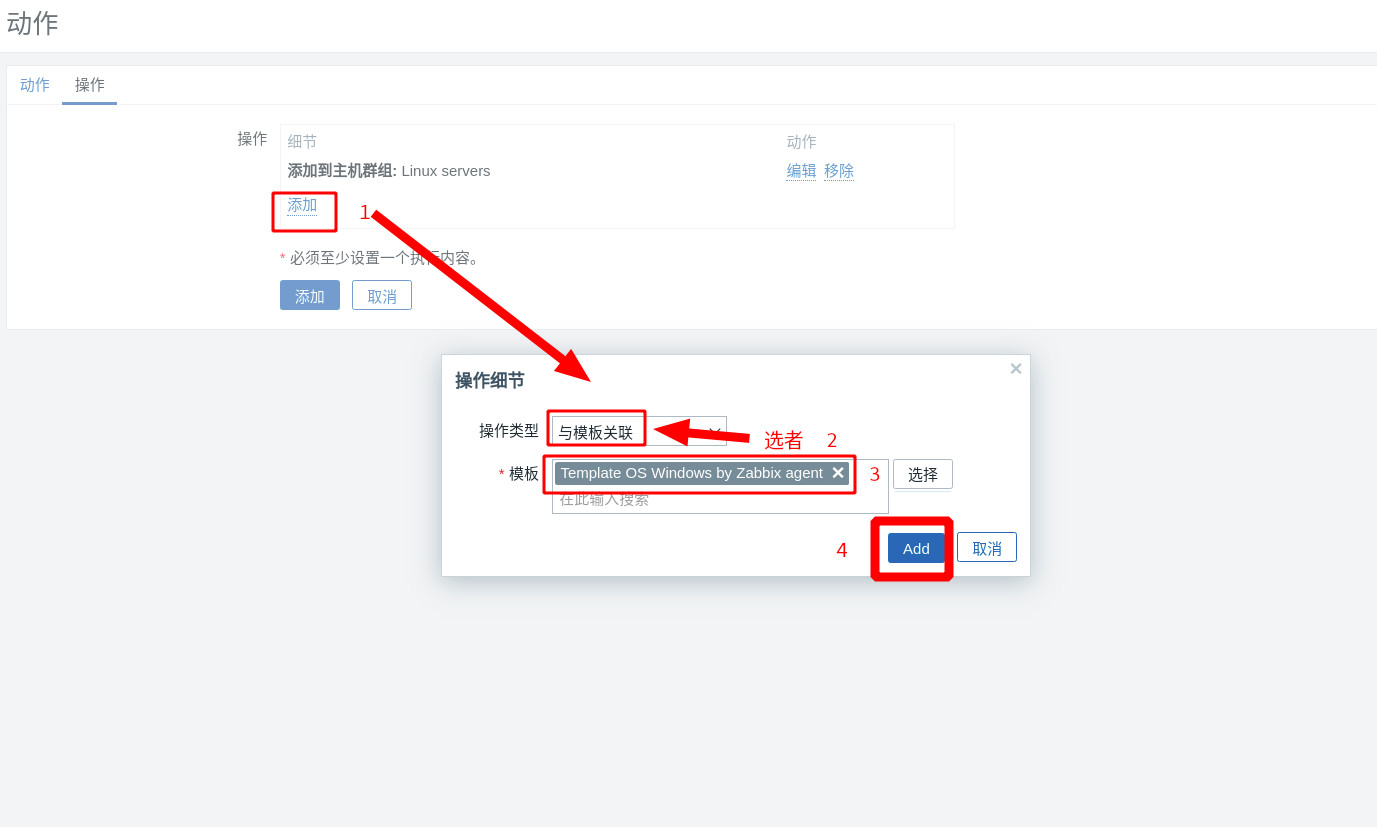The width and height of the screenshot is (1377, 827).
Task: Click the 编辑 link for Linux servers
Action: 801,171
